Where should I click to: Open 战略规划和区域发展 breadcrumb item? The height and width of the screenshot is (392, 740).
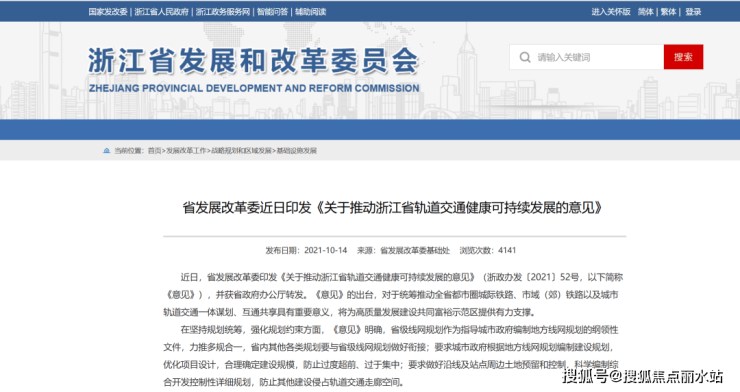241,150
